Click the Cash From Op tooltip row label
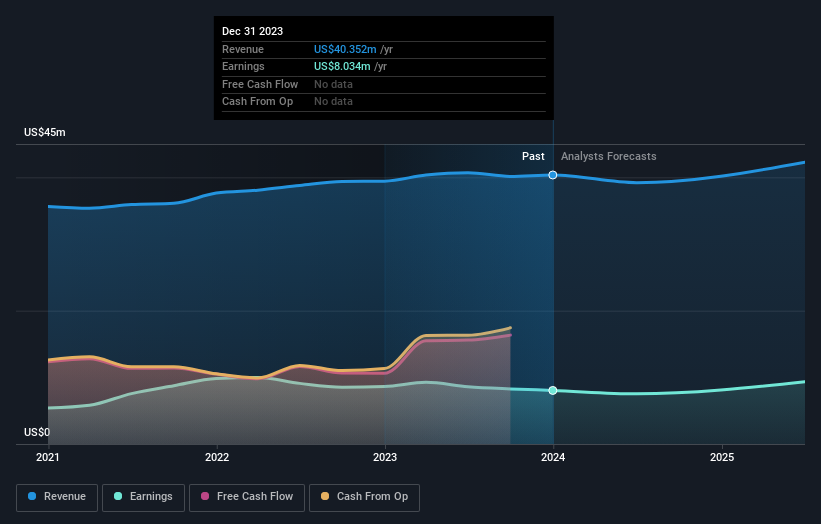Image resolution: width=821 pixels, height=524 pixels. 257,102
